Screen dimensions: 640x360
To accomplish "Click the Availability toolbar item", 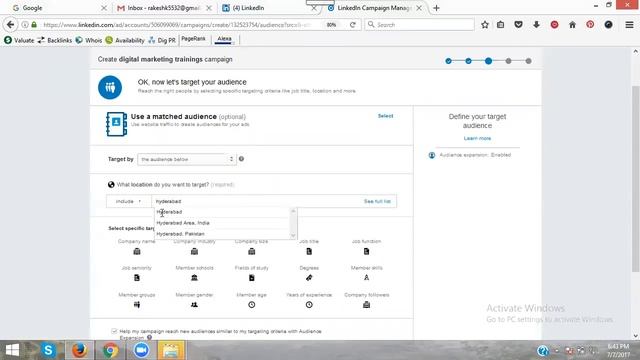I will (125, 40).
